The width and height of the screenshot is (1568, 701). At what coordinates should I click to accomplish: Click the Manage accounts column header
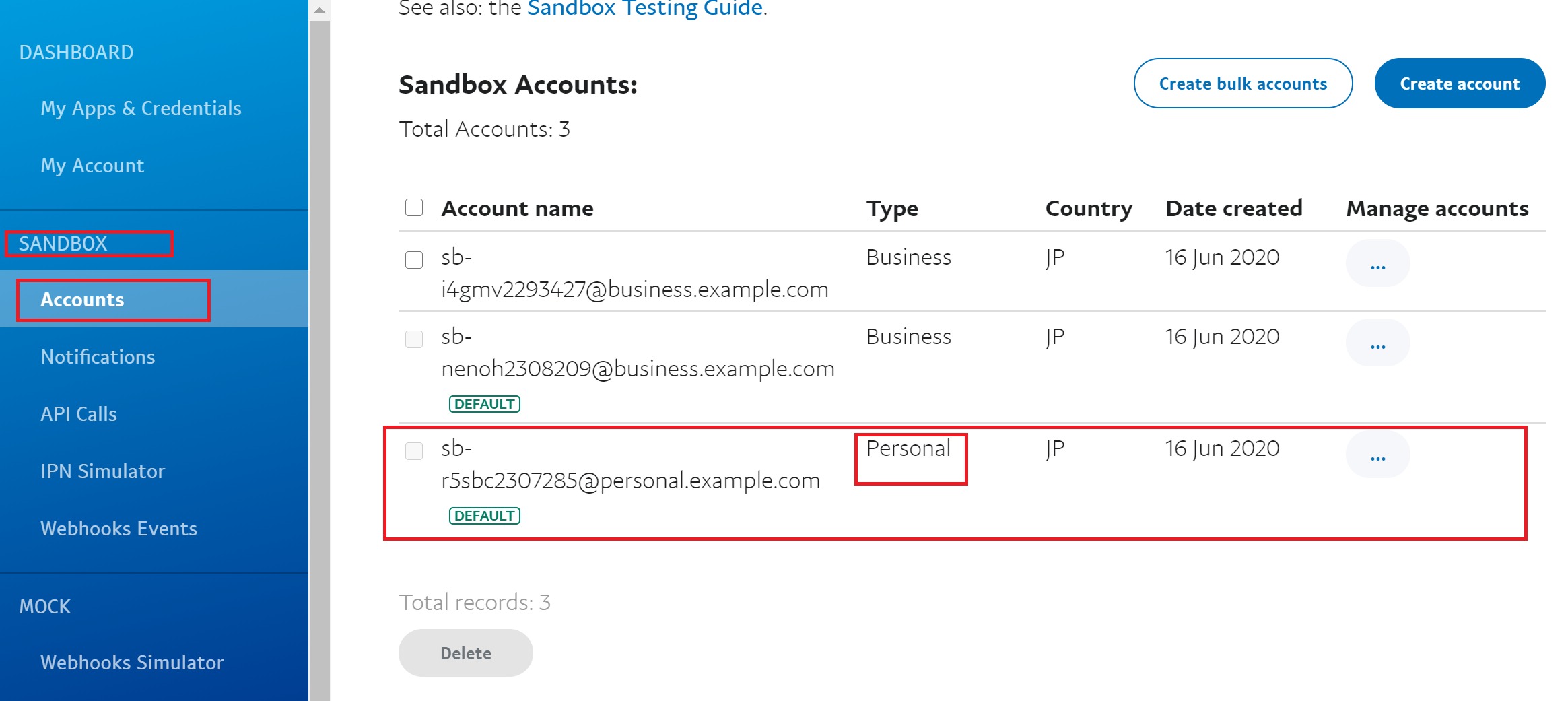(x=1437, y=209)
